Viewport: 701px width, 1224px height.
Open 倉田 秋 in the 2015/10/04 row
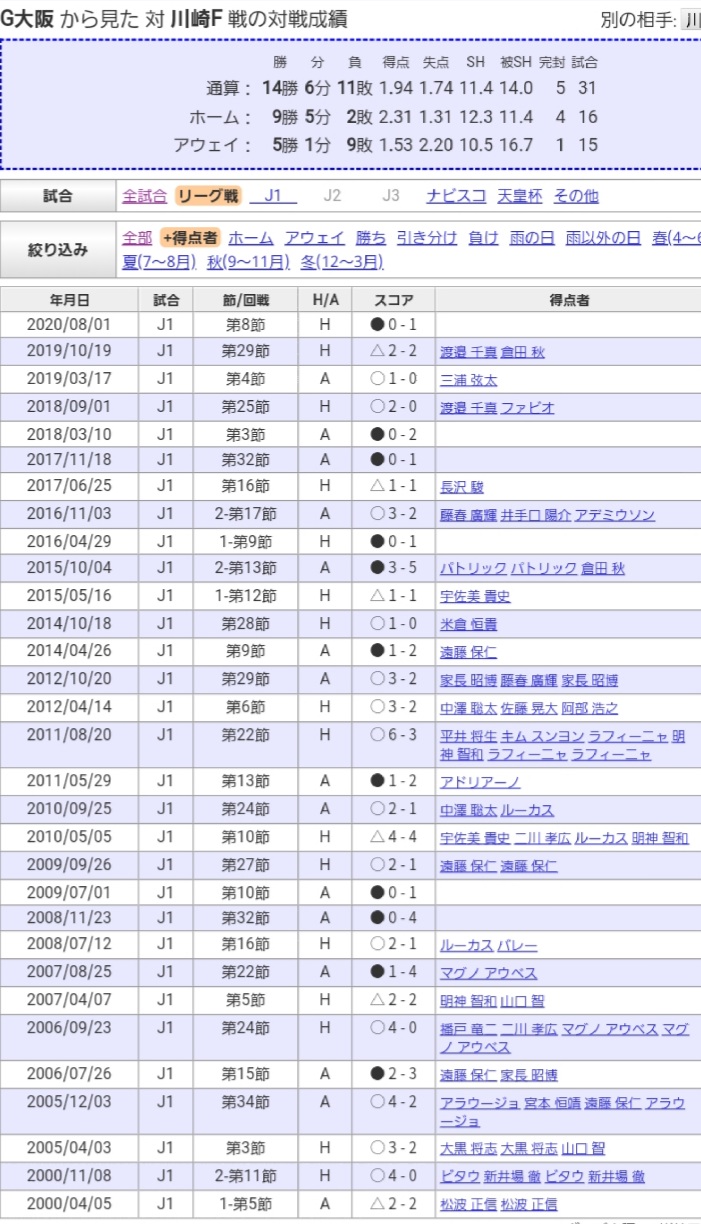[x=603, y=569]
